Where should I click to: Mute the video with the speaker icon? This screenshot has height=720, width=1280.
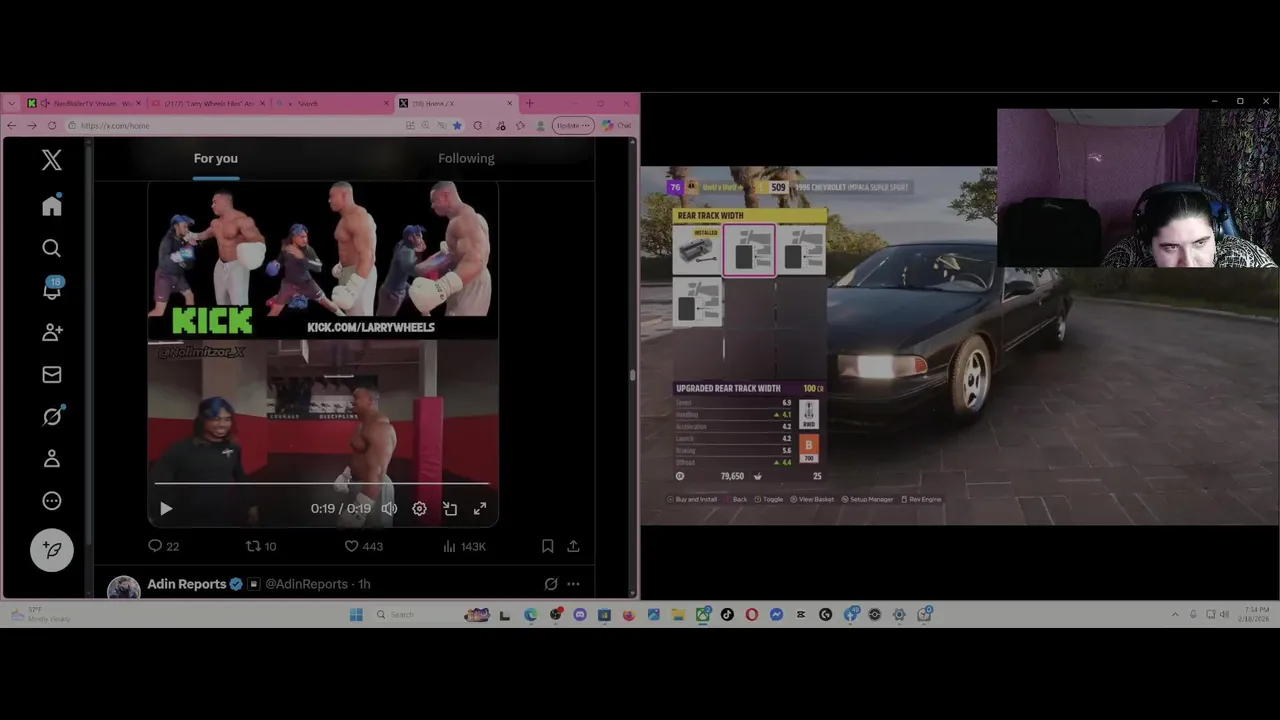389,509
